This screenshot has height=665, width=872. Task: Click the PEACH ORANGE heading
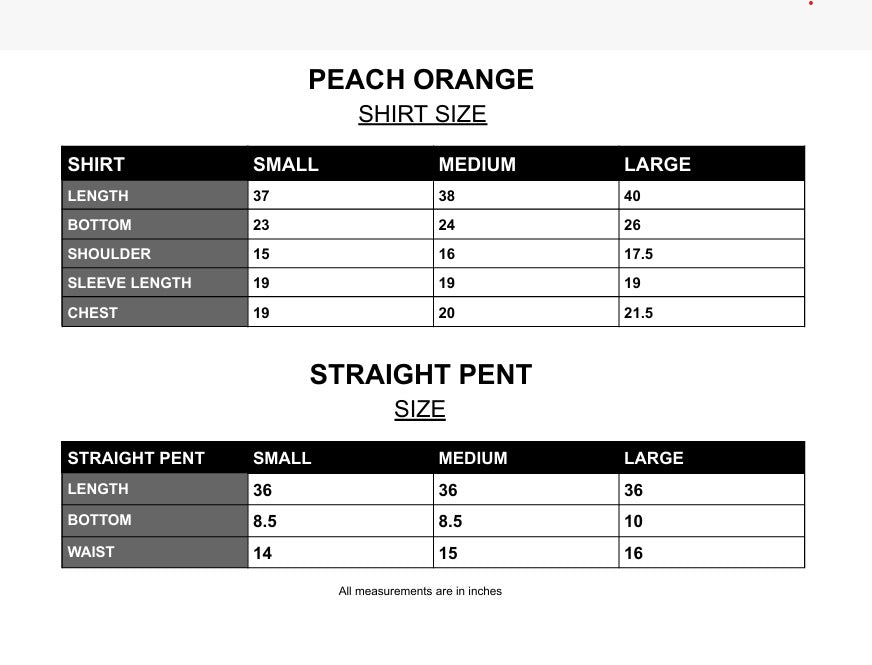click(x=421, y=80)
